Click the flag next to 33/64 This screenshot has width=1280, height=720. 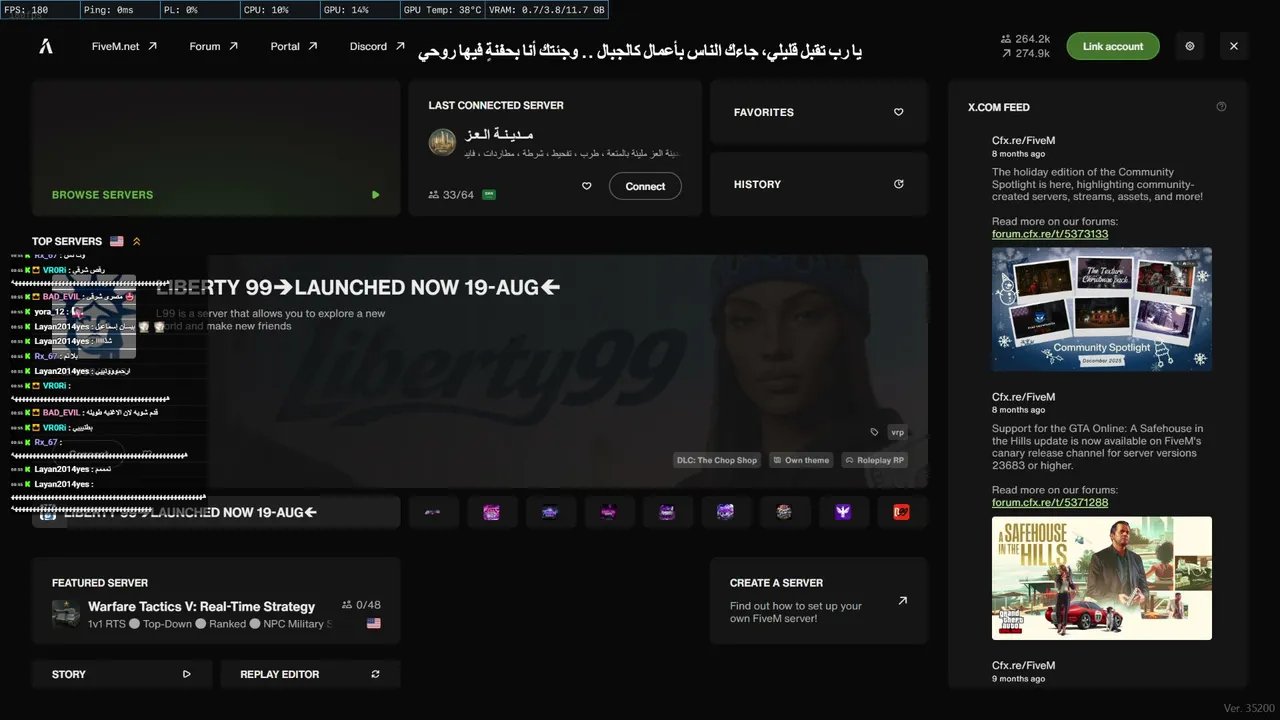(x=489, y=195)
